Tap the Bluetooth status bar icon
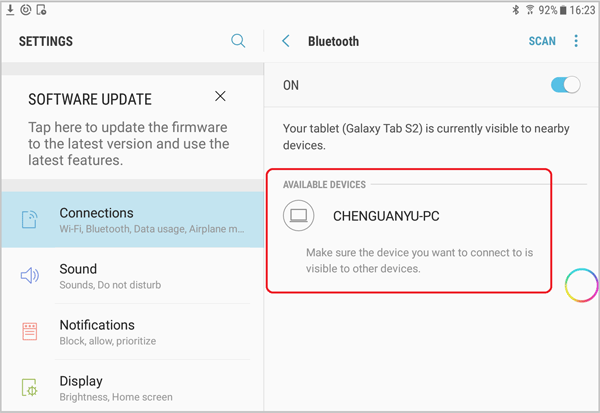The height and width of the screenshot is (413, 600). tap(516, 10)
